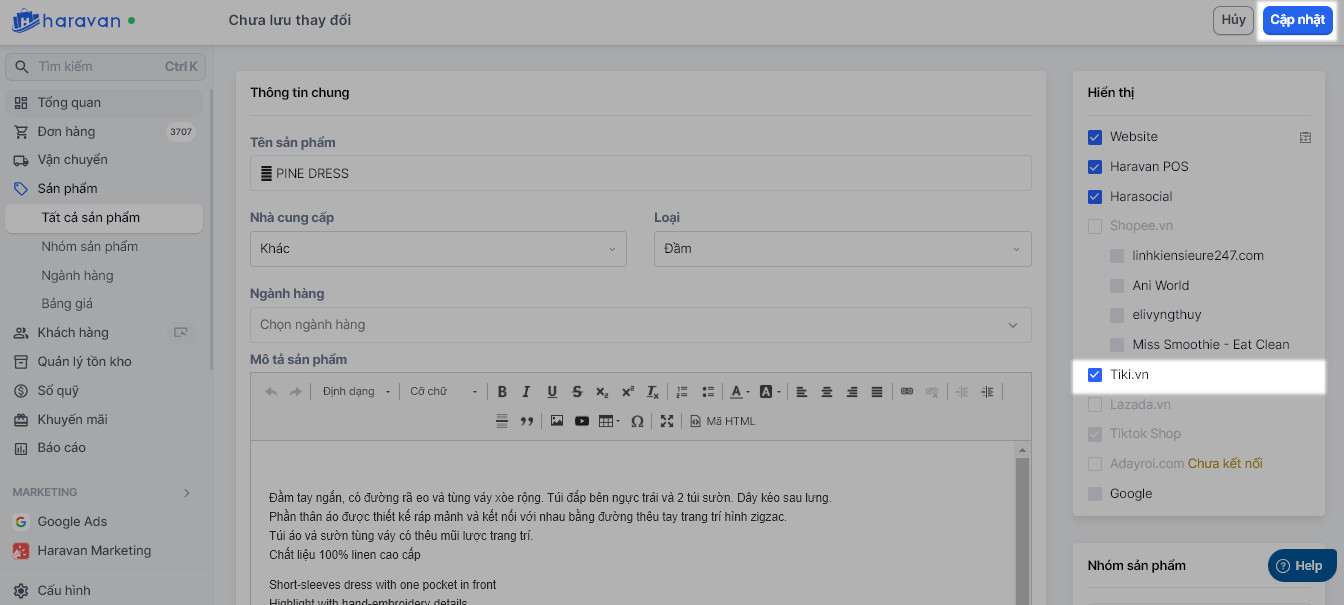Insert a numbered list
This screenshot has width=1344, height=605.
(683, 392)
